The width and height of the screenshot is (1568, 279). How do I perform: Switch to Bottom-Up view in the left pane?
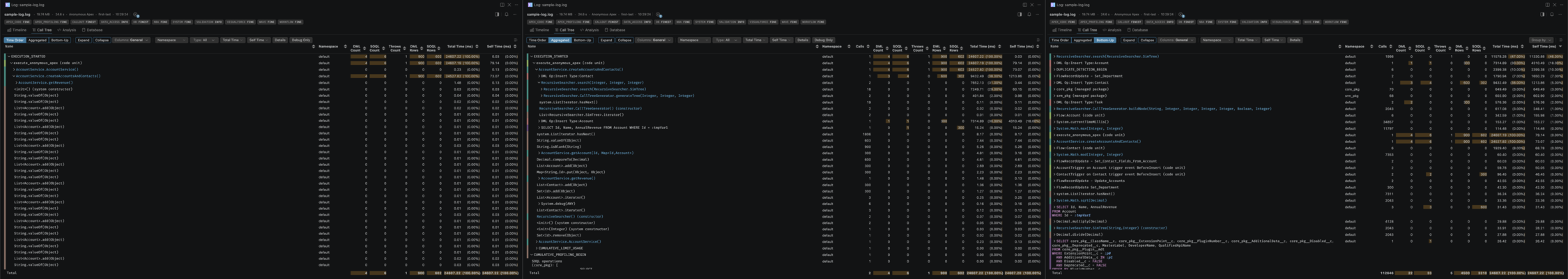click(x=60, y=40)
